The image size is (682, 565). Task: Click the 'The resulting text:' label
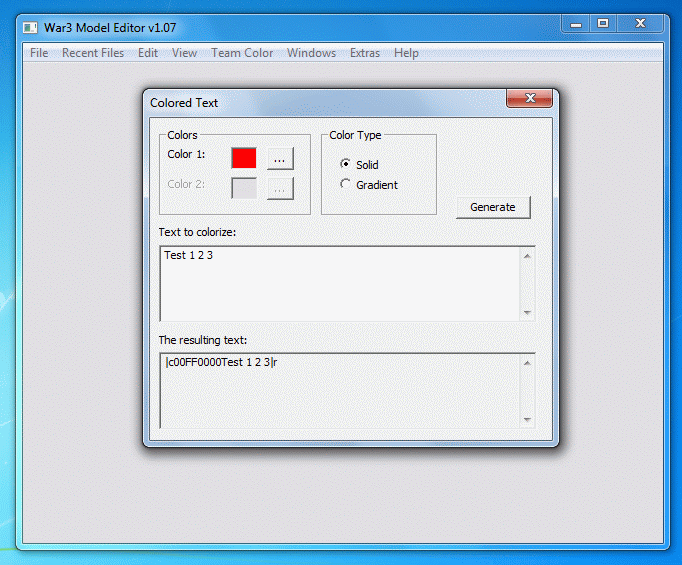pos(203,340)
